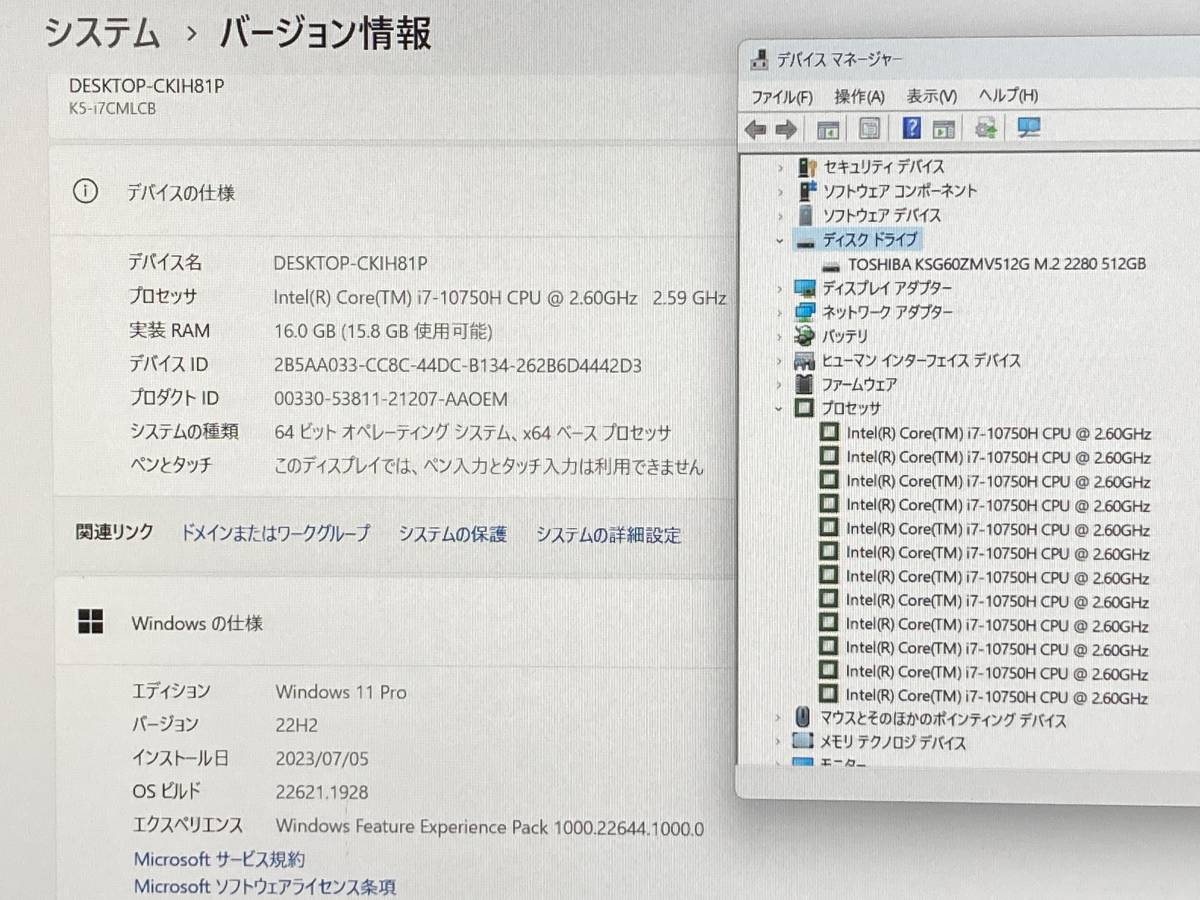
Task: Open the ドメインまたはワークグループ link
Action: point(275,533)
